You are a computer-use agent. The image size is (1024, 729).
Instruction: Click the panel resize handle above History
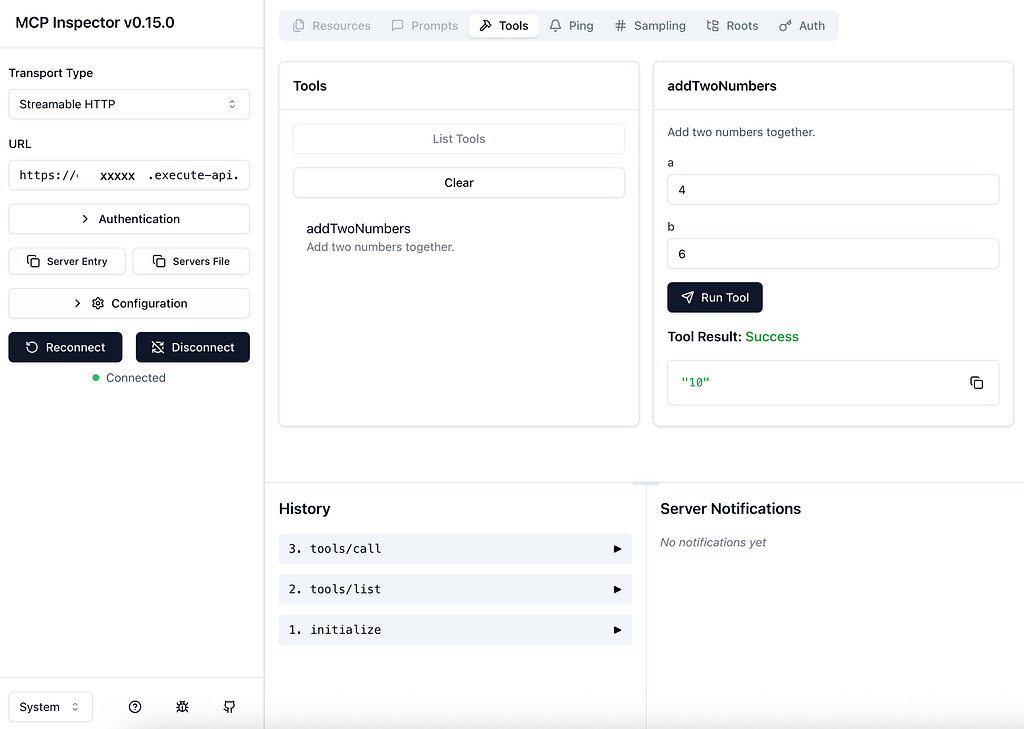pyautogui.click(x=646, y=483)
